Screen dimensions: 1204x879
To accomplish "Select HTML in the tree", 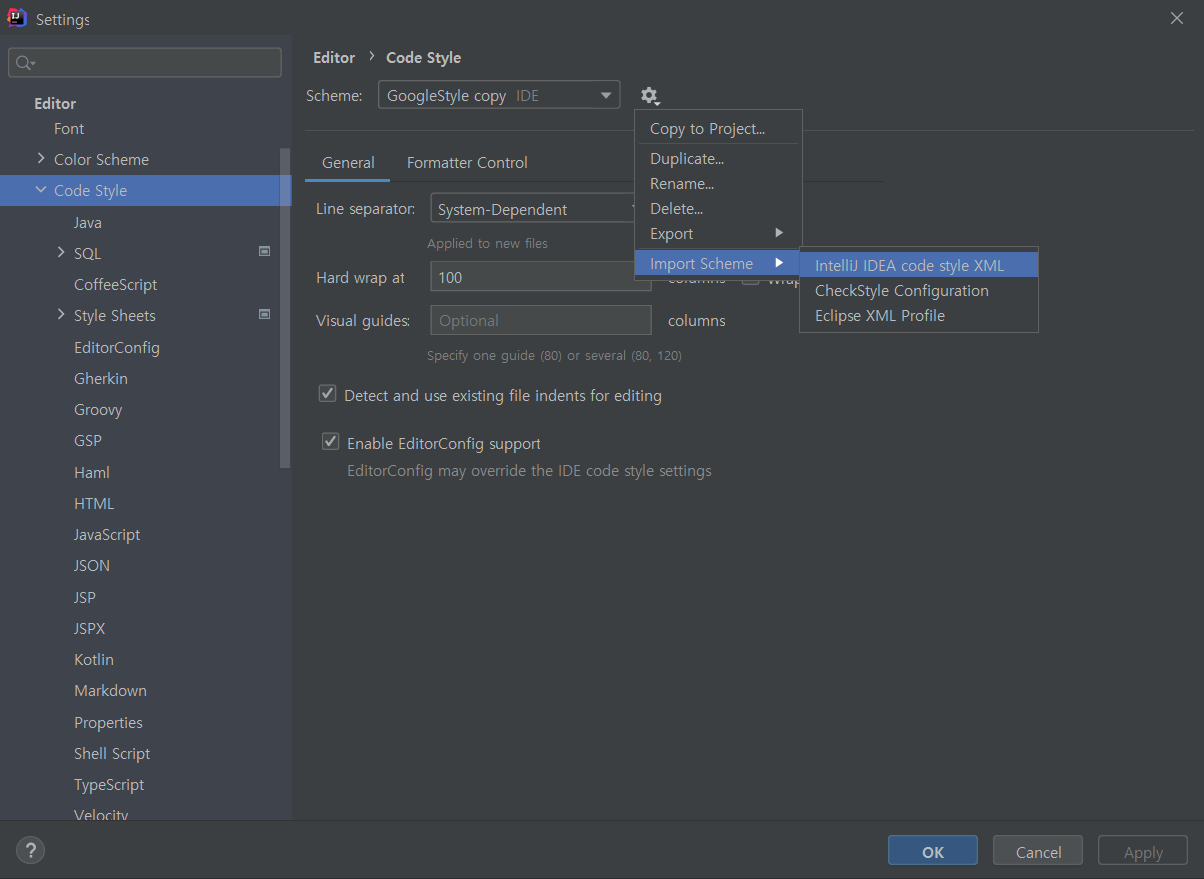I will click(94, 503).
